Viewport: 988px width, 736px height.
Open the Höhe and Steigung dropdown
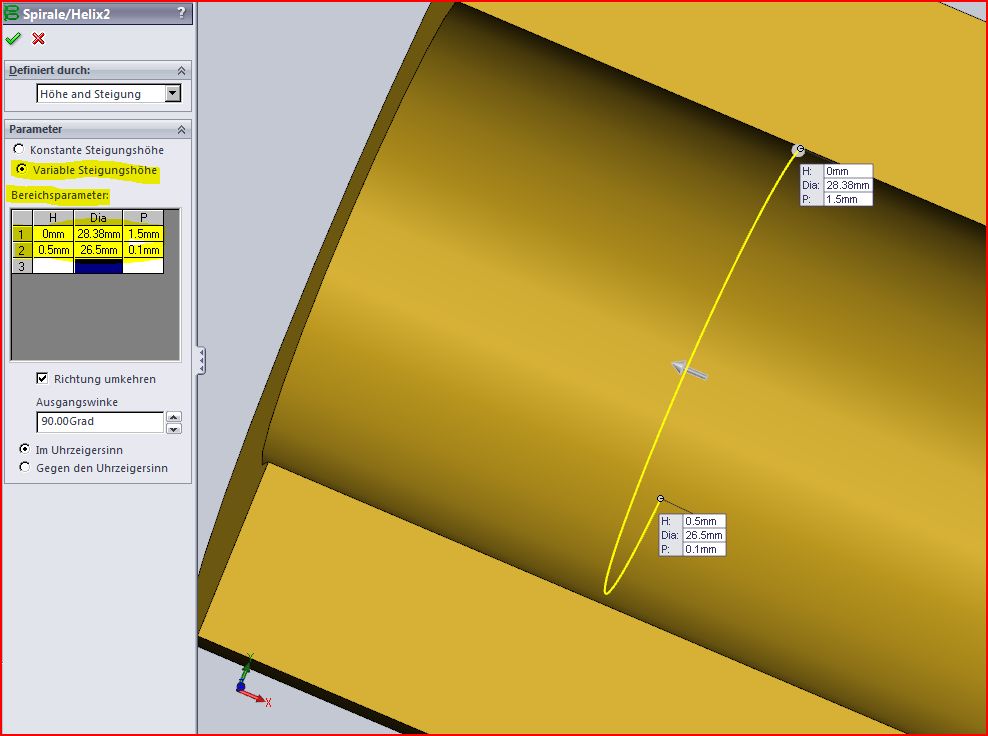tap(173, 94)
